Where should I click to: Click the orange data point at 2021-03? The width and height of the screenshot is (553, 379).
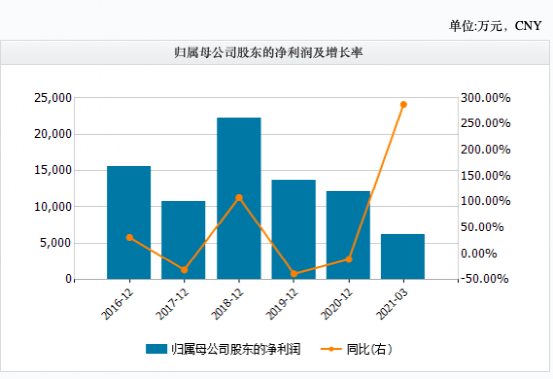coord(403,104)
